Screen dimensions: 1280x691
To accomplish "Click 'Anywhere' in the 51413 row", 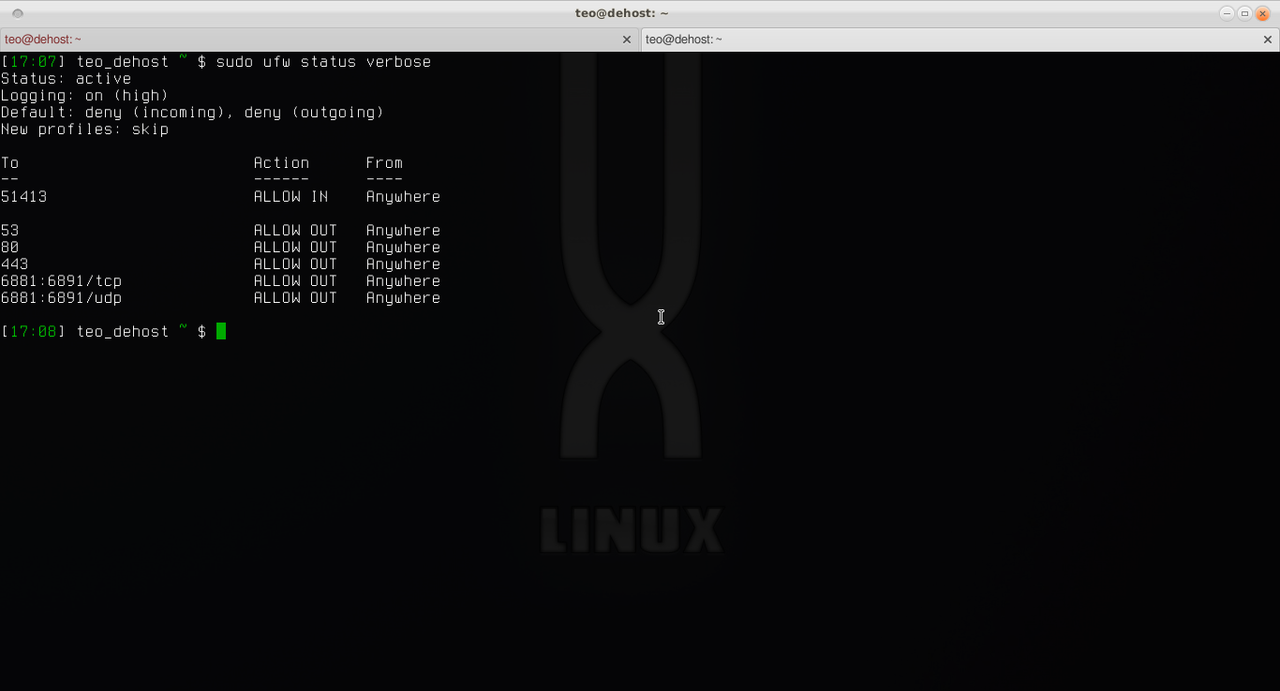I will (x=403, y=197).
